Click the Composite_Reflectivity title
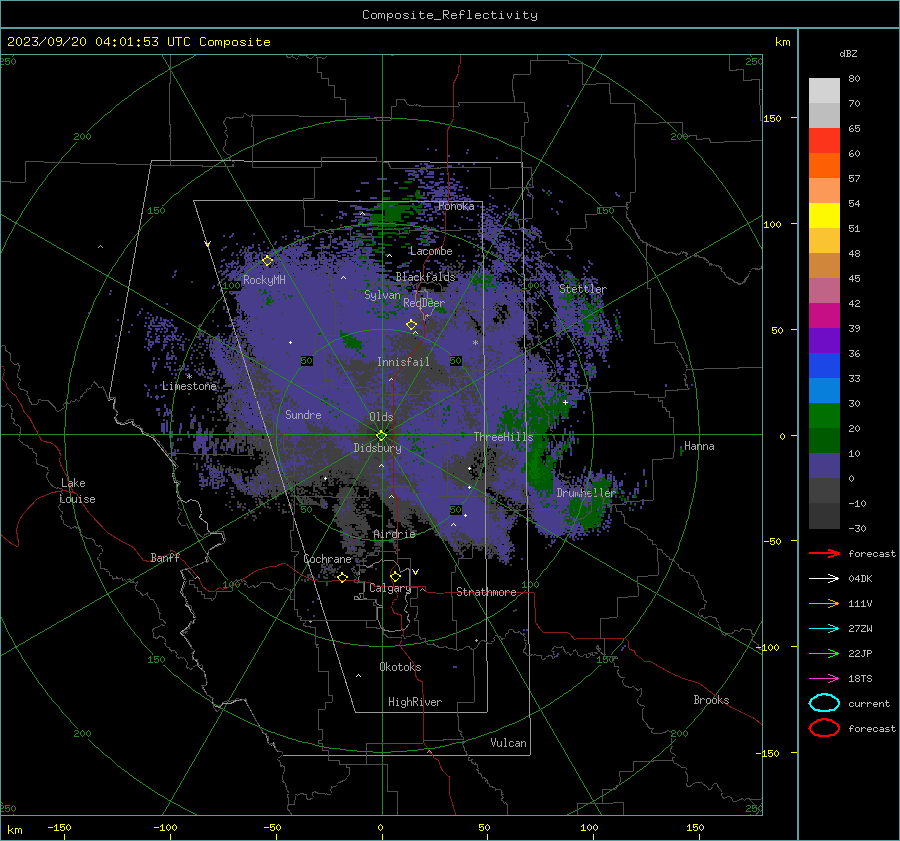Screen dimensions: 900x841 coord(450,15)
